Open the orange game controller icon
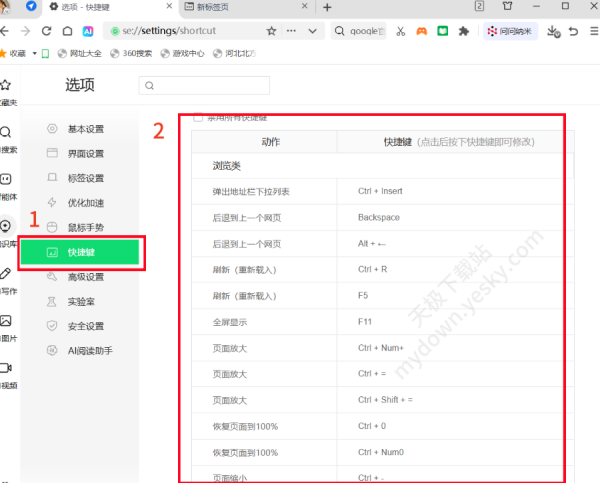Image resolution: width=600 pixels, height=483 pixels. [x=421, y=31]
